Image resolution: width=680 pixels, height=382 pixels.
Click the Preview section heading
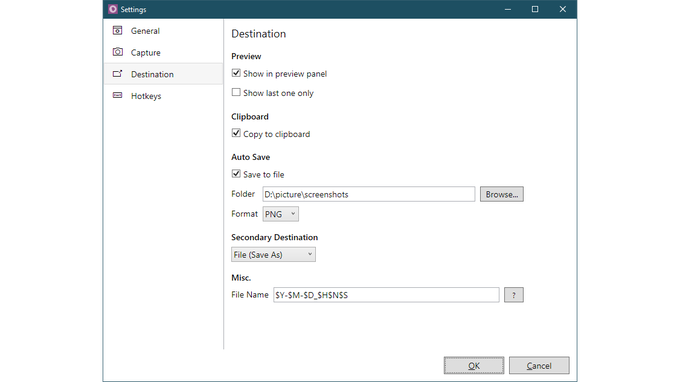(x=246, y=56)
